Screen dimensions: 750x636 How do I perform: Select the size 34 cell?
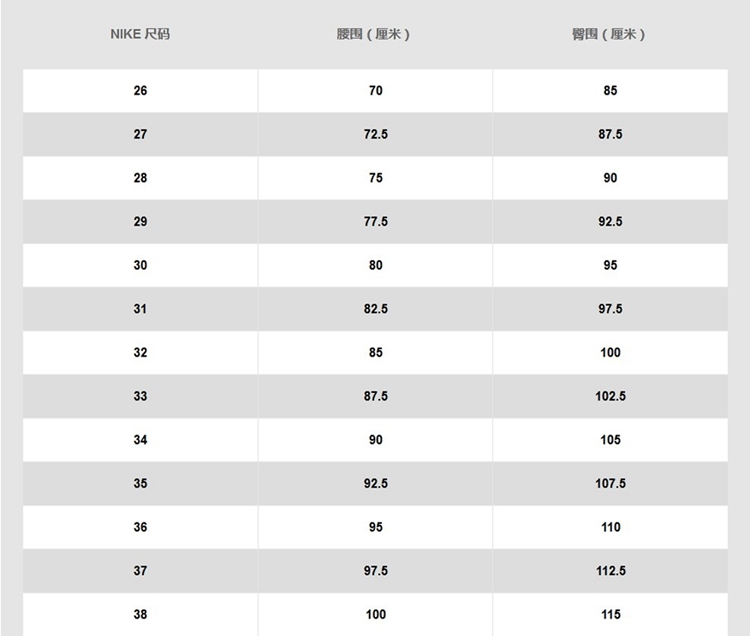(x=140, y=440)
